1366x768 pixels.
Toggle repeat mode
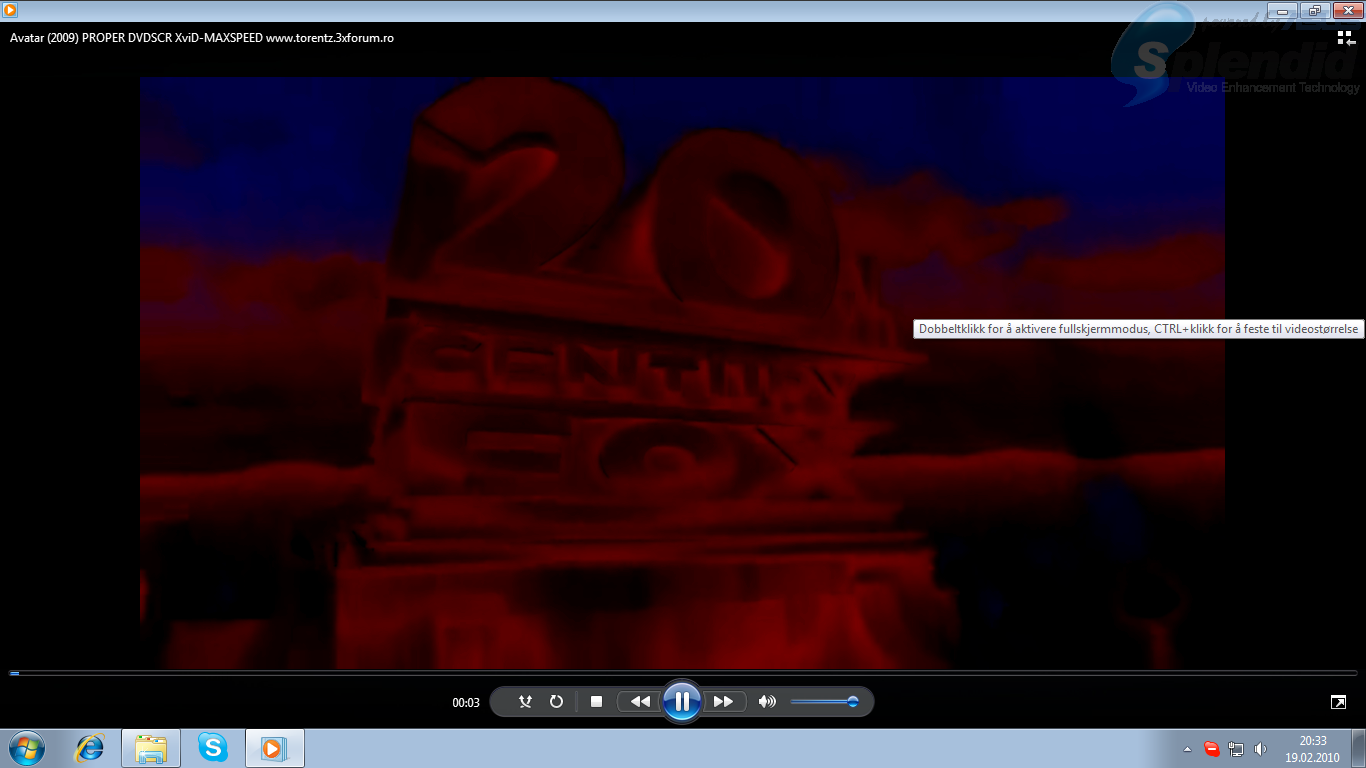click(x=556, y=702)
